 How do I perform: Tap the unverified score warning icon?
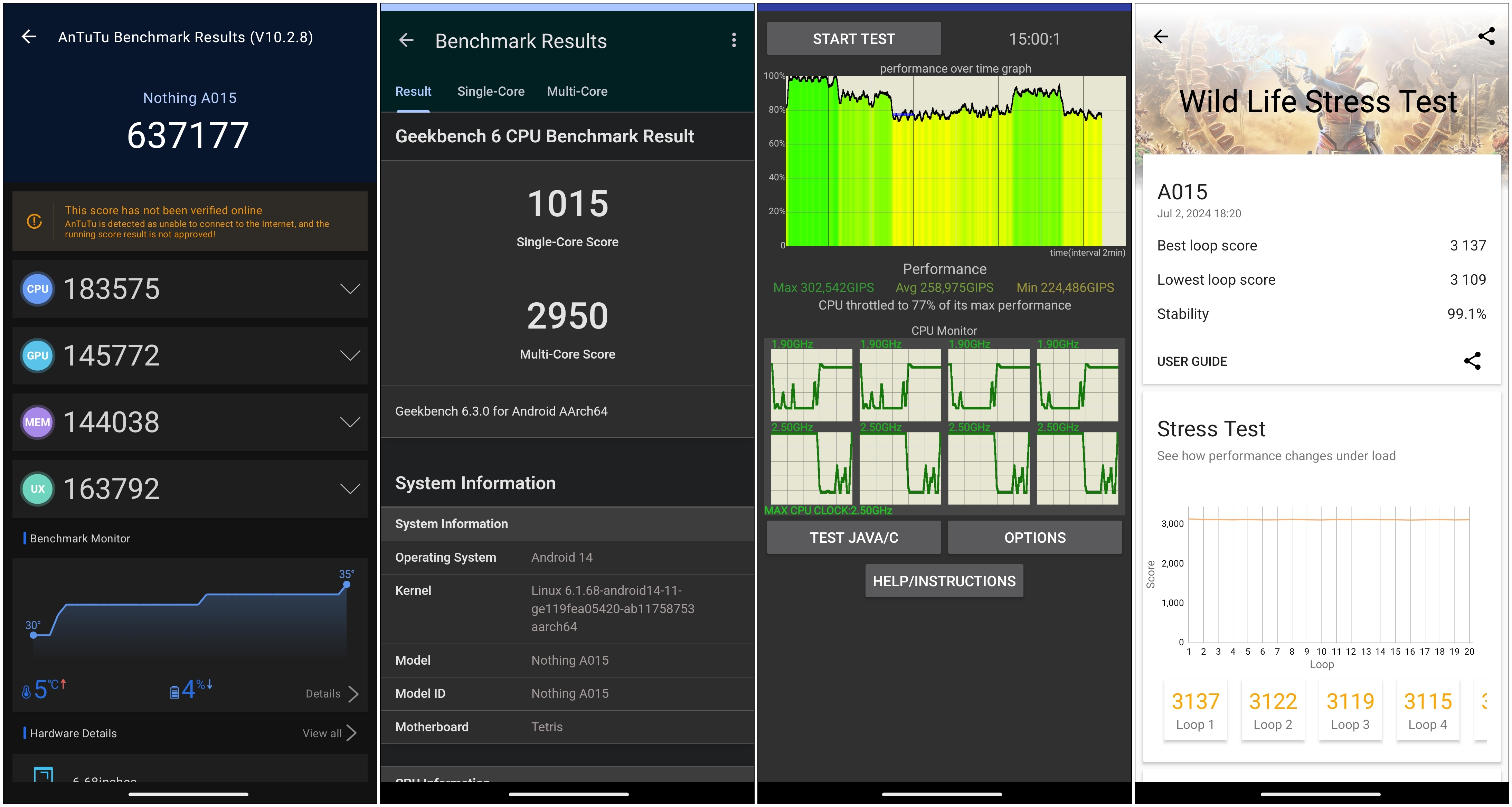pyautogui.click(x=35, y=221)
